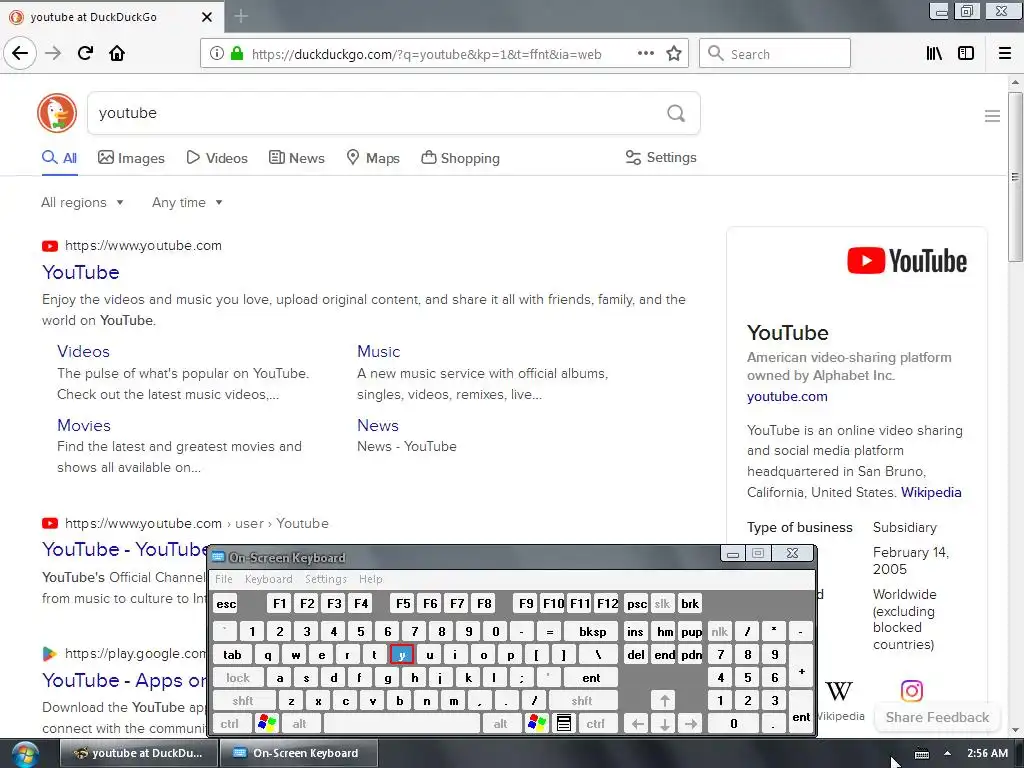Screen dimensions: 1024x768
Task: Click the Share Feedback button
Action: (x=937, y=717)
